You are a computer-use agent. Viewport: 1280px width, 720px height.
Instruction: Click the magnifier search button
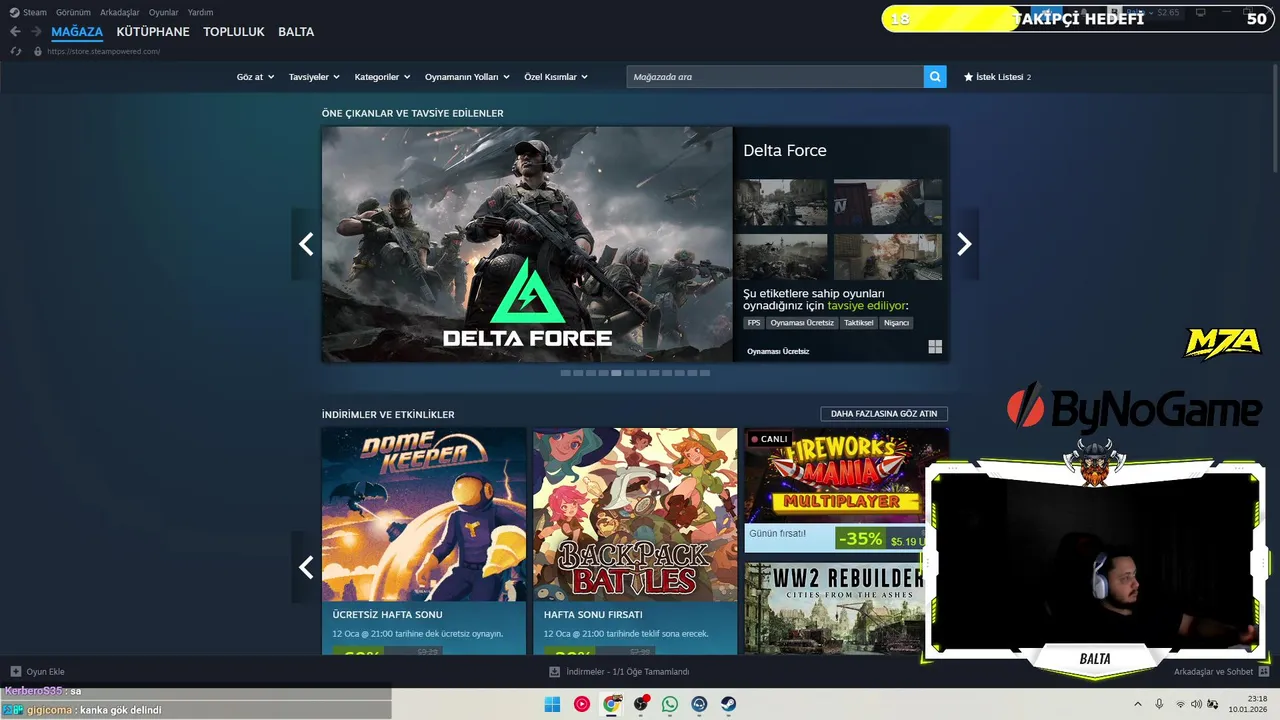coord(935,77)
